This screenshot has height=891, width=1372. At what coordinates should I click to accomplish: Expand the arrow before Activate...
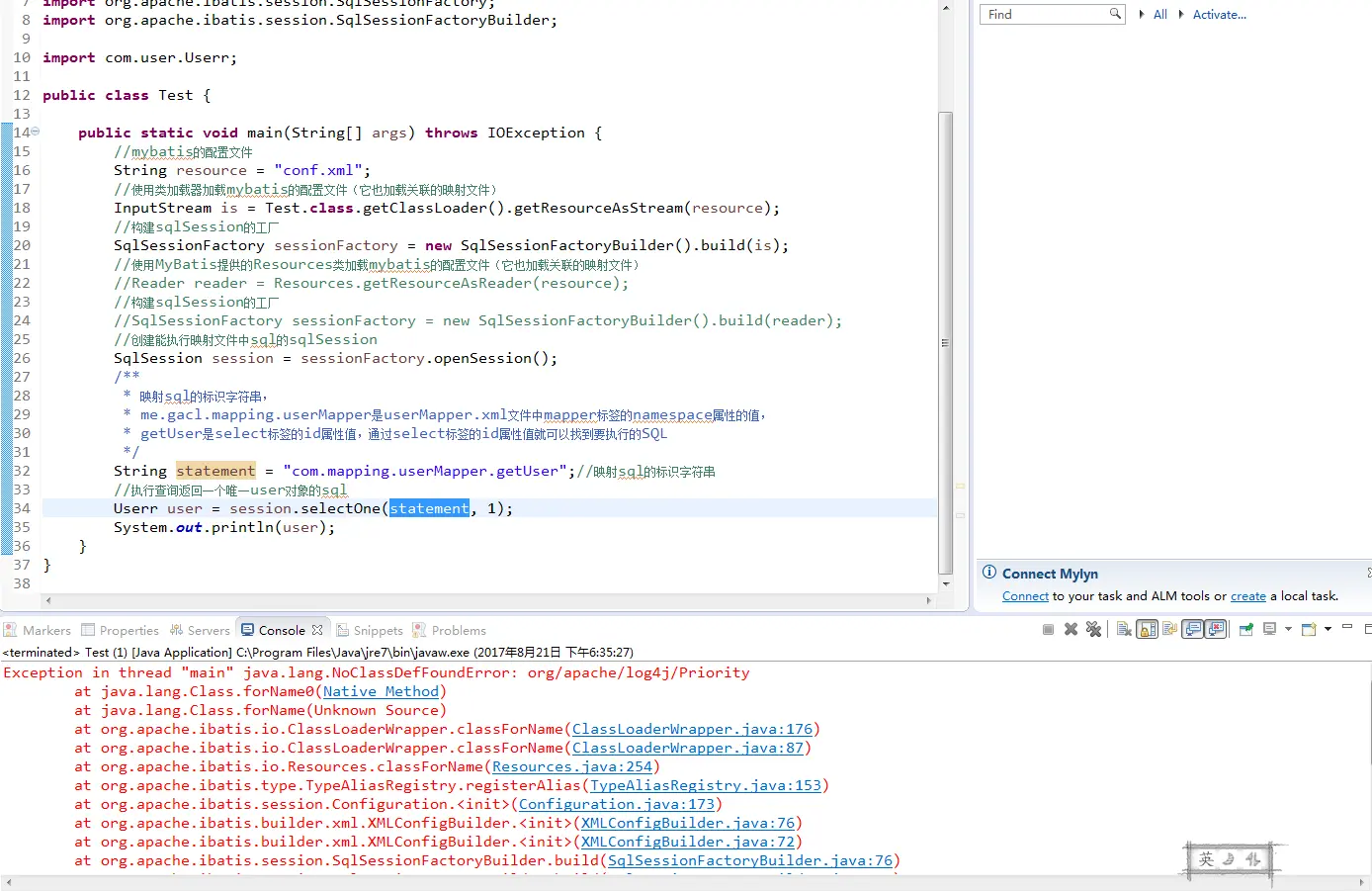coord(1181,14)
